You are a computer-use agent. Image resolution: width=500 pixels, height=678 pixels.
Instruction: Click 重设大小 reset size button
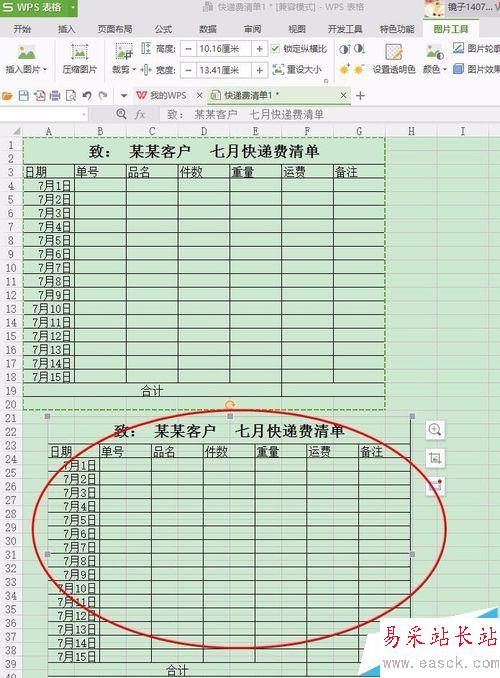coord(298,69)
